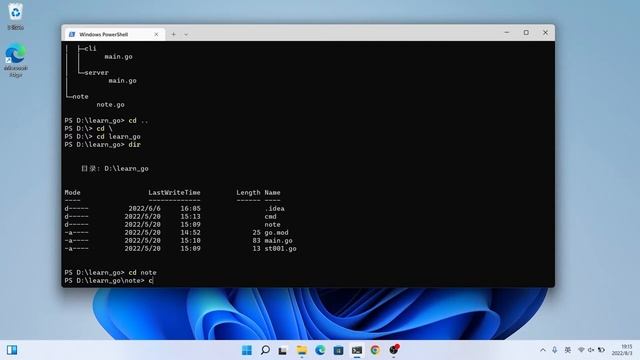Open File Explorer from taskbar
Viewport: 640px width, 360px height.
coord(302,350)
